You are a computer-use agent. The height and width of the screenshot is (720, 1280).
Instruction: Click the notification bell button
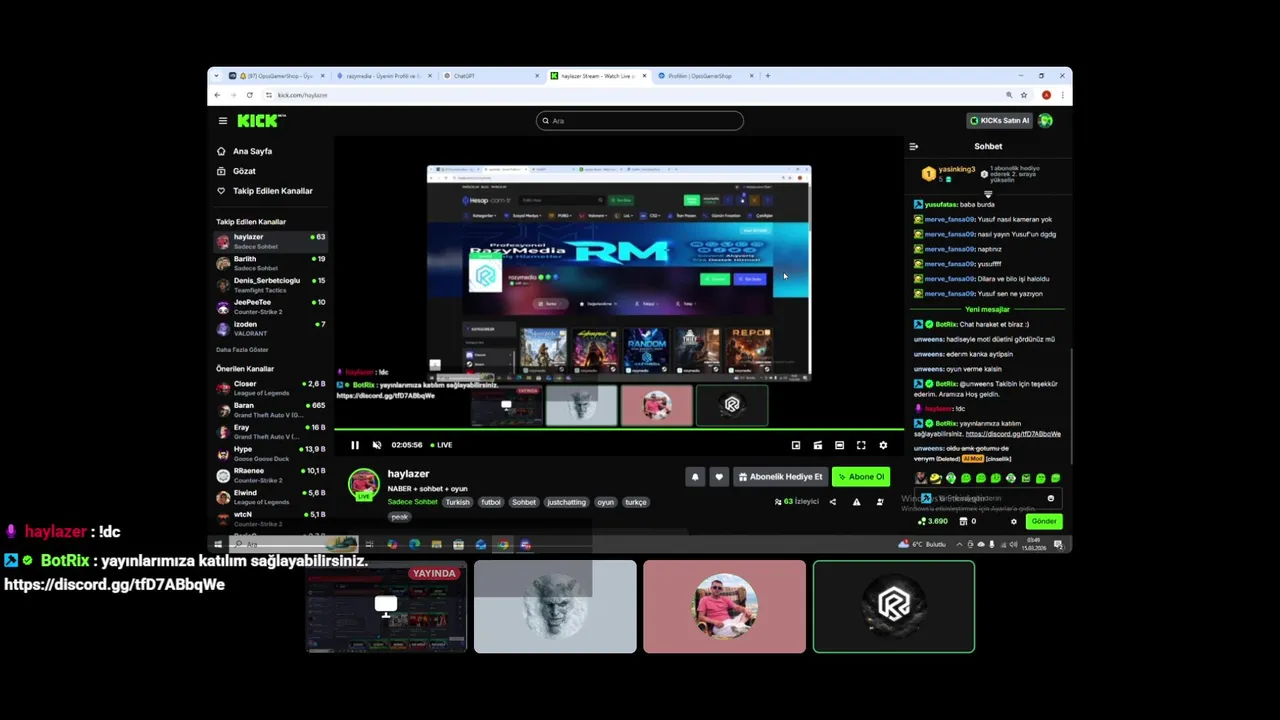click(x=695, y=477)
